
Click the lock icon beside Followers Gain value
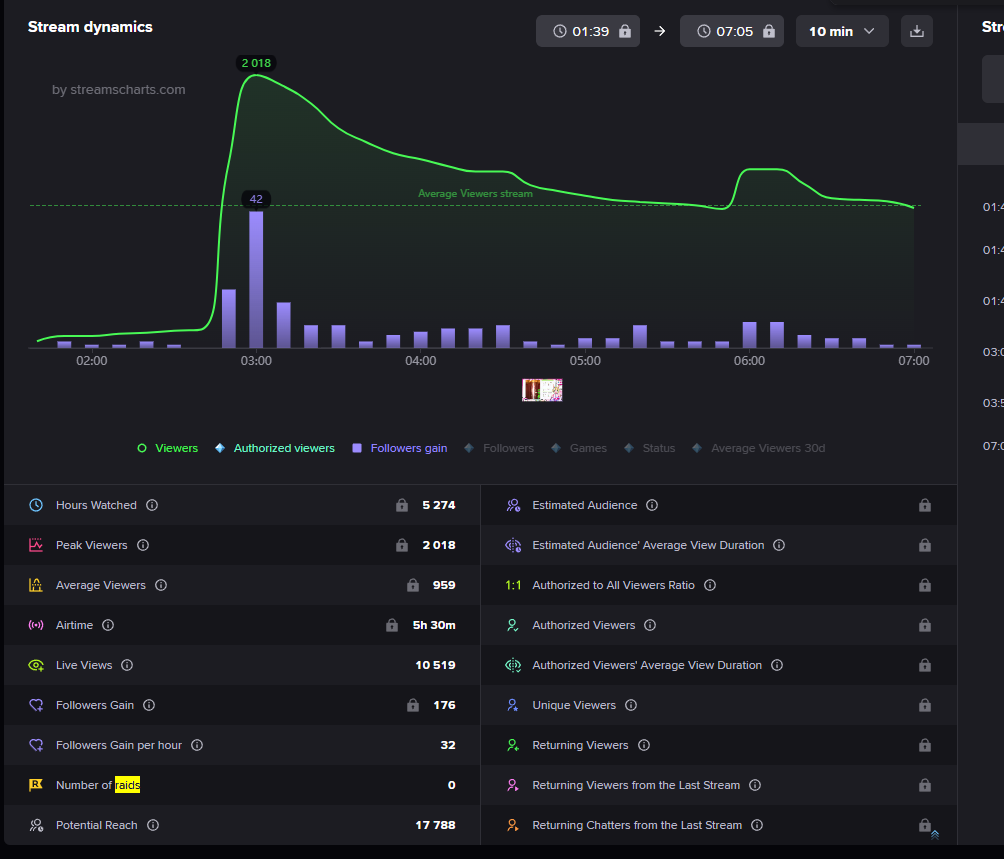click(413, 705)
